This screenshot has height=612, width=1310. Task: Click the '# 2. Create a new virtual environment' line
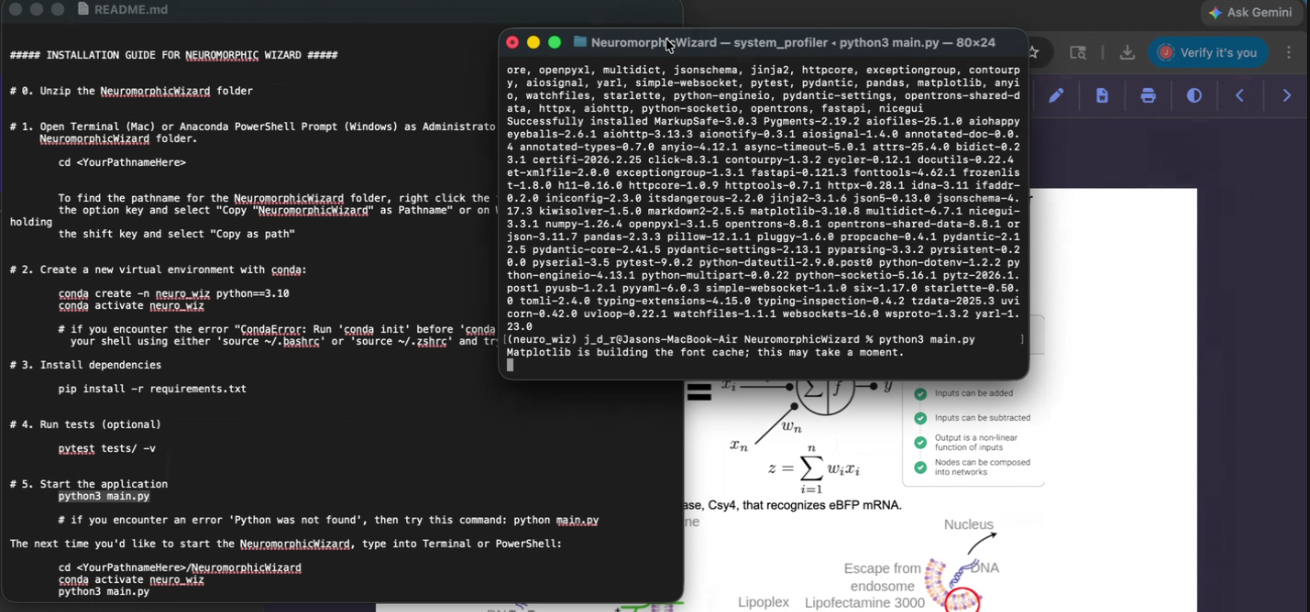tap(158, 270)
